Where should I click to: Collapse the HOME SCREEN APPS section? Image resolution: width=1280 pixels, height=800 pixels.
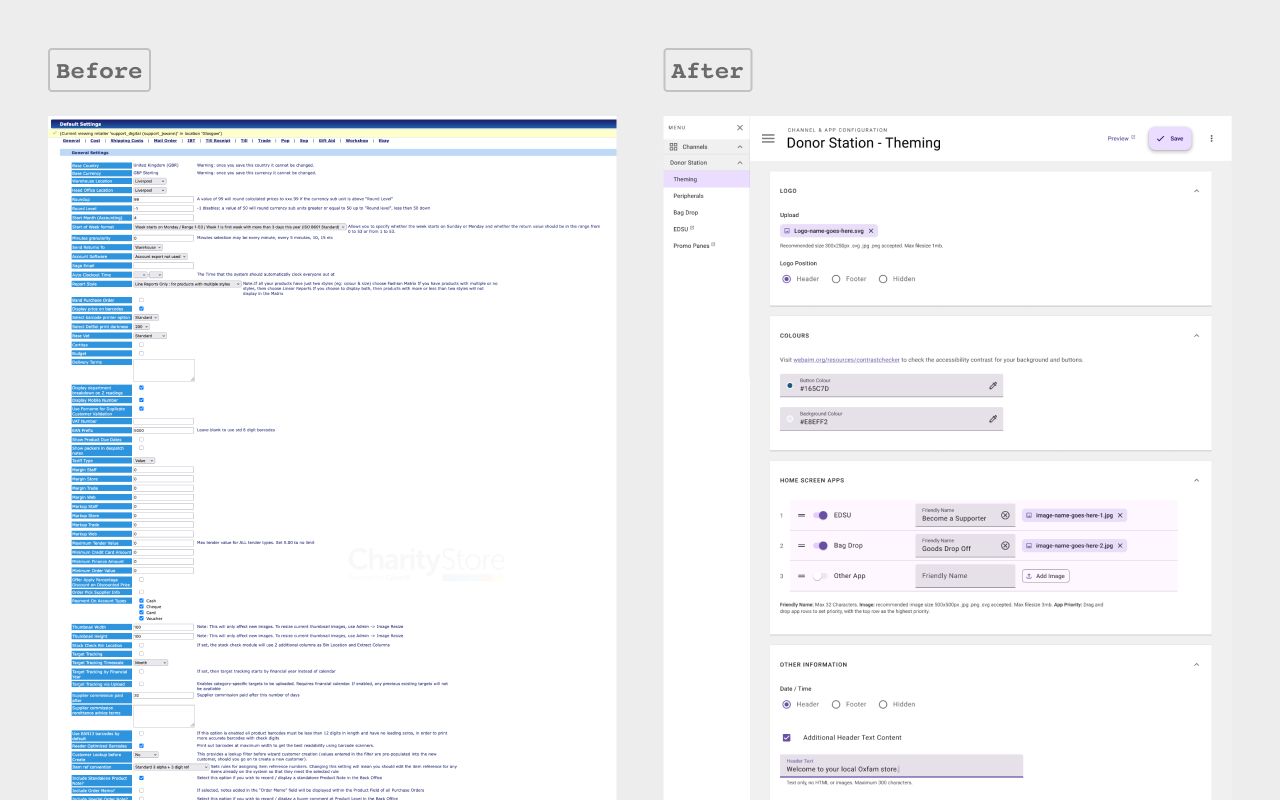(x=1196, y=480)
